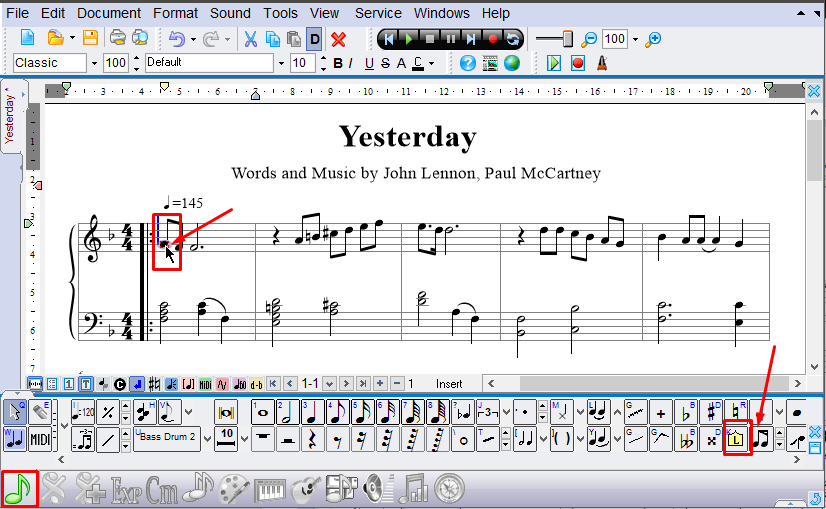Choose the quarter note duration
The width and height of the screenshot is (826, 509).
312,412
